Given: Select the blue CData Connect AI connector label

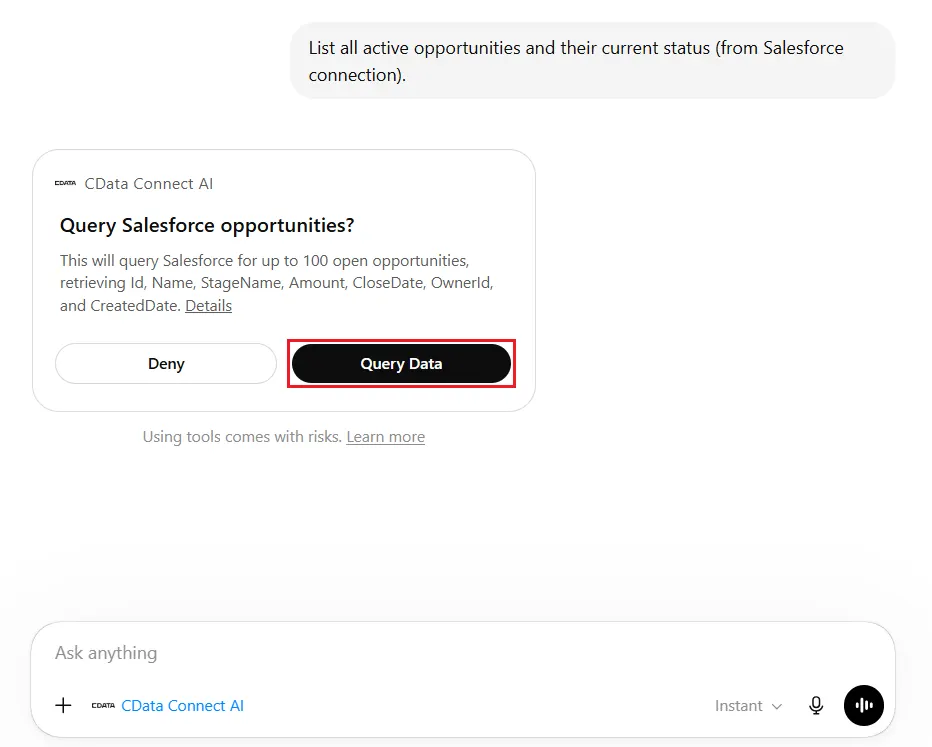Looking at the screenshot, I should [182, 705].
